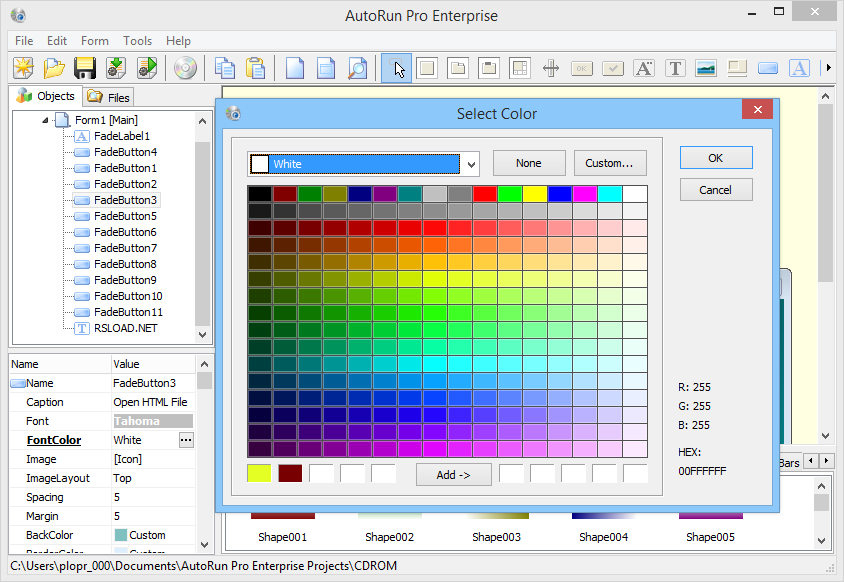The height and width of the screenshot is (582, 844).
Task: Pick the yellow custom color swatch
Action: click(259, 474)
